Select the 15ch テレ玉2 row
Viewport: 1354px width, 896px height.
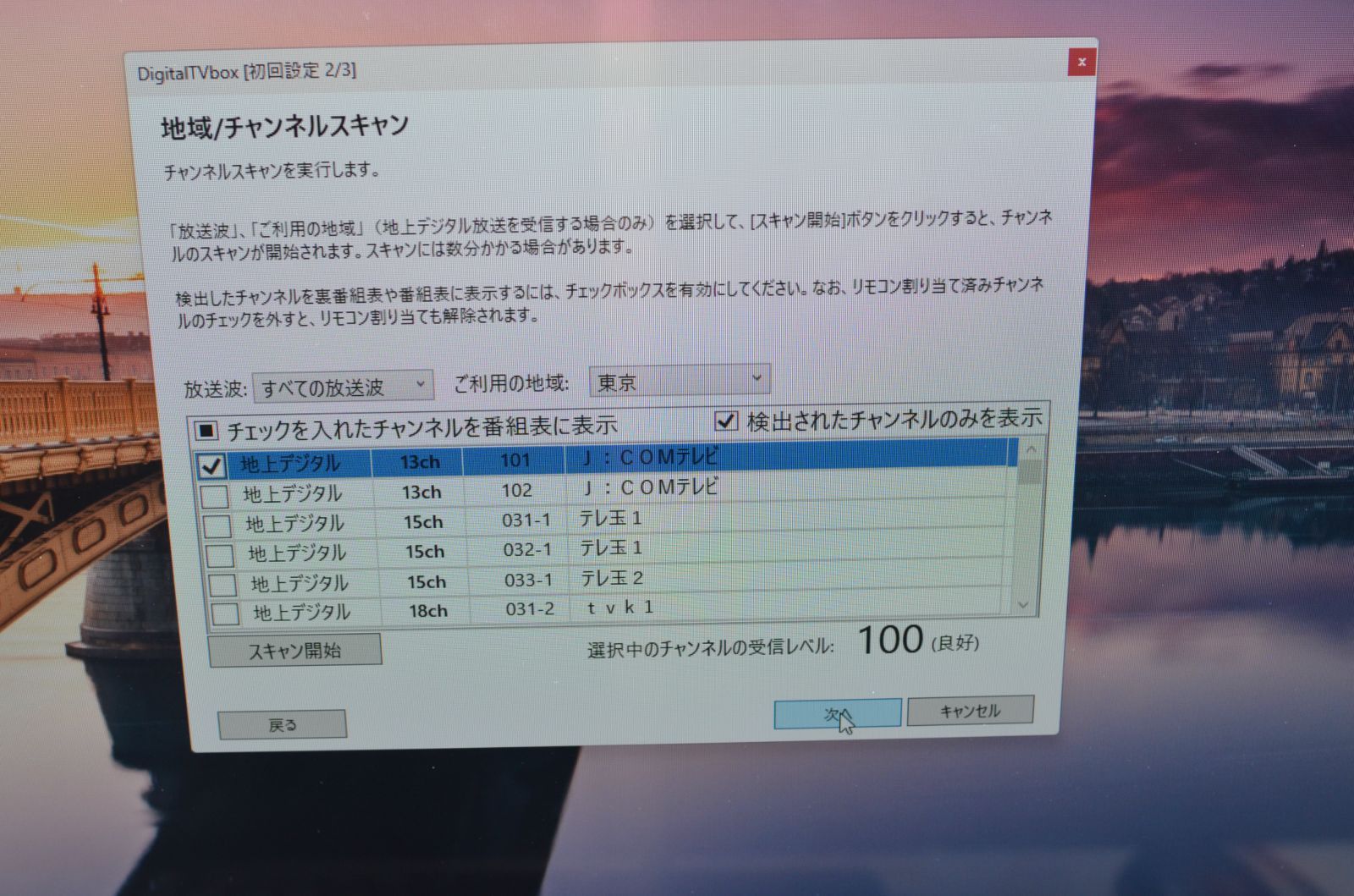(592, 580)
